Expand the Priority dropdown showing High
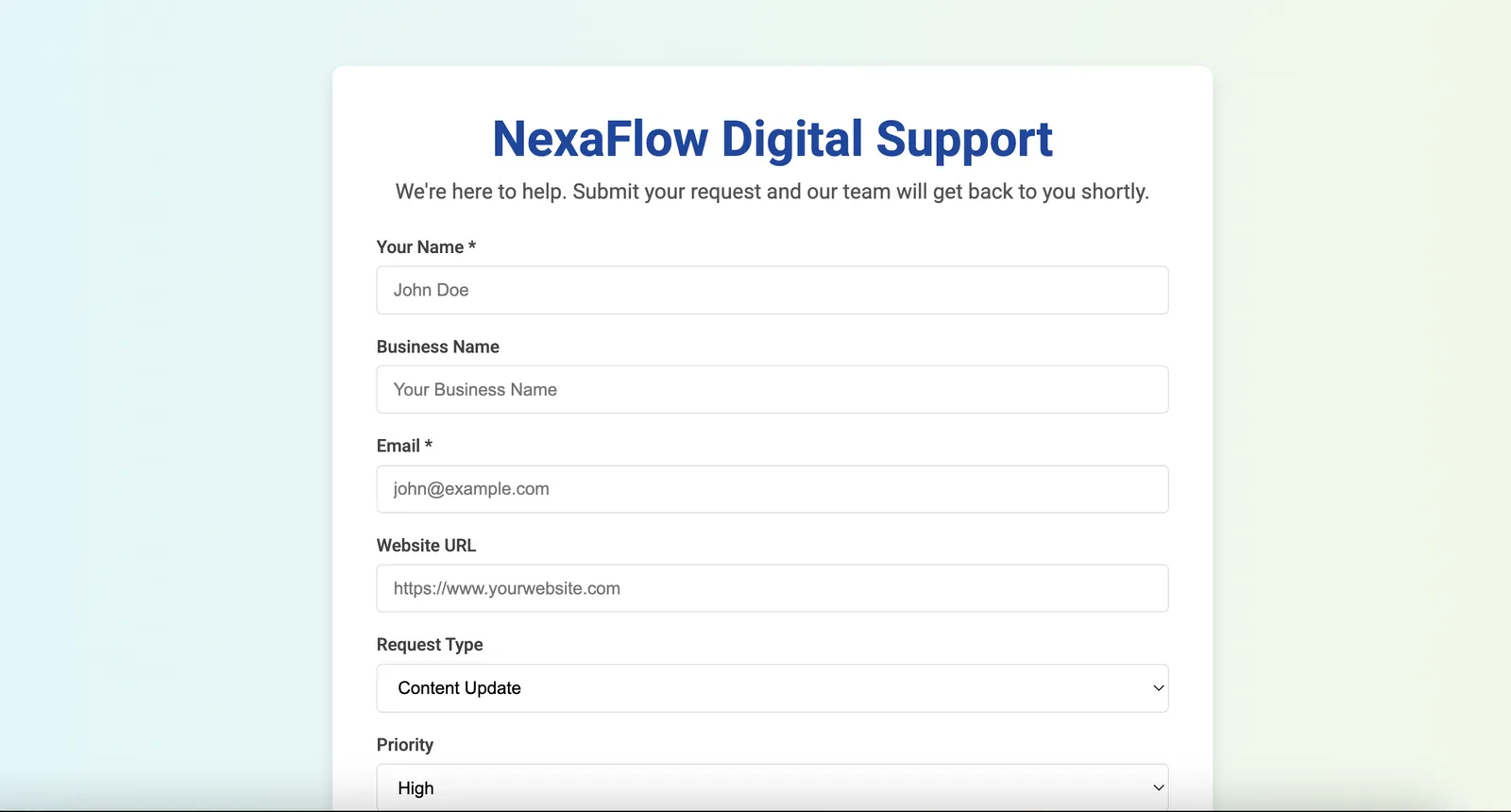The image size is (1511, 812). 772,787
